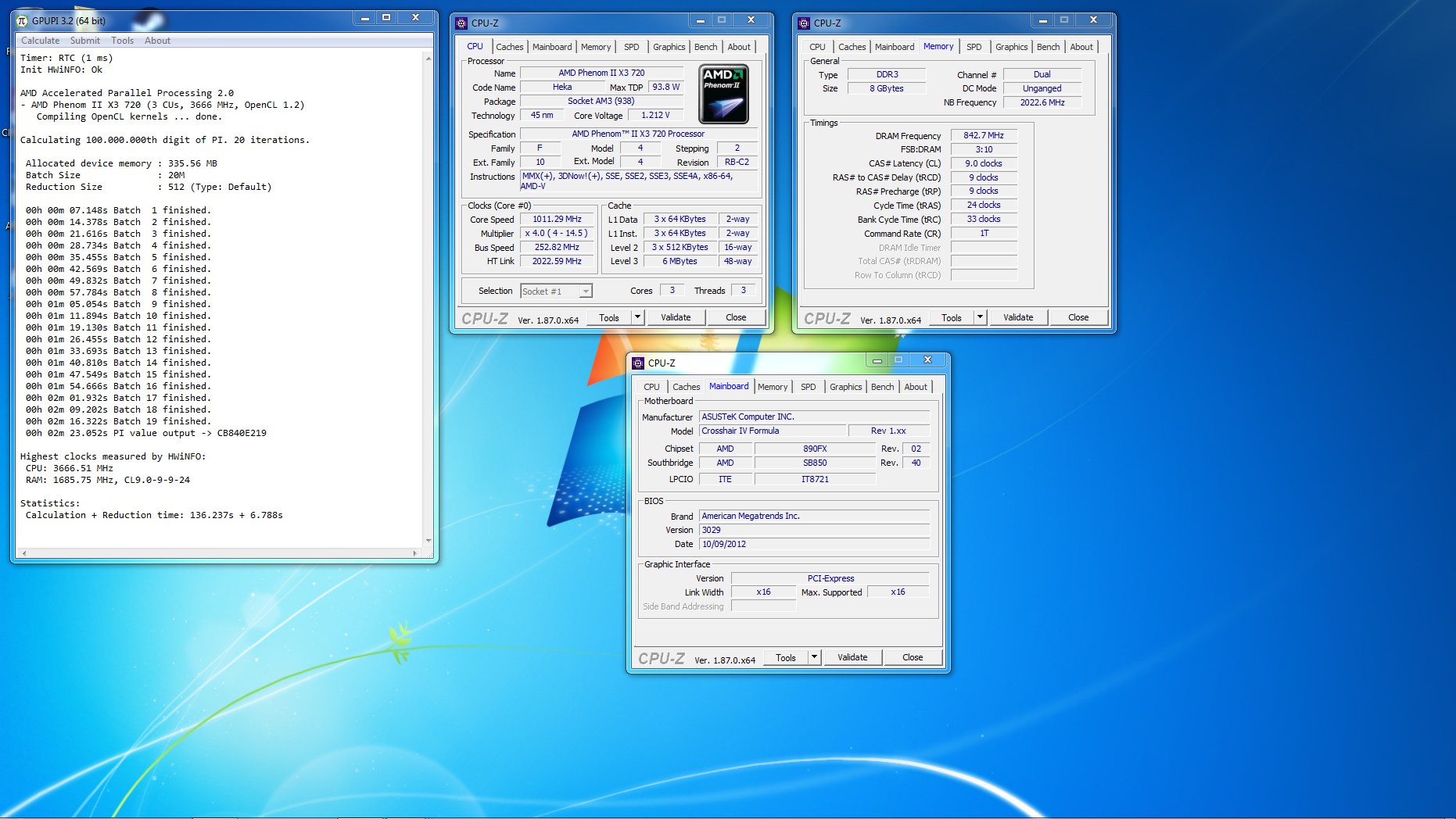Click the BIOS Date field 10/09/2012
Viewport: 1456px width, 819px height.
[814, 544]
